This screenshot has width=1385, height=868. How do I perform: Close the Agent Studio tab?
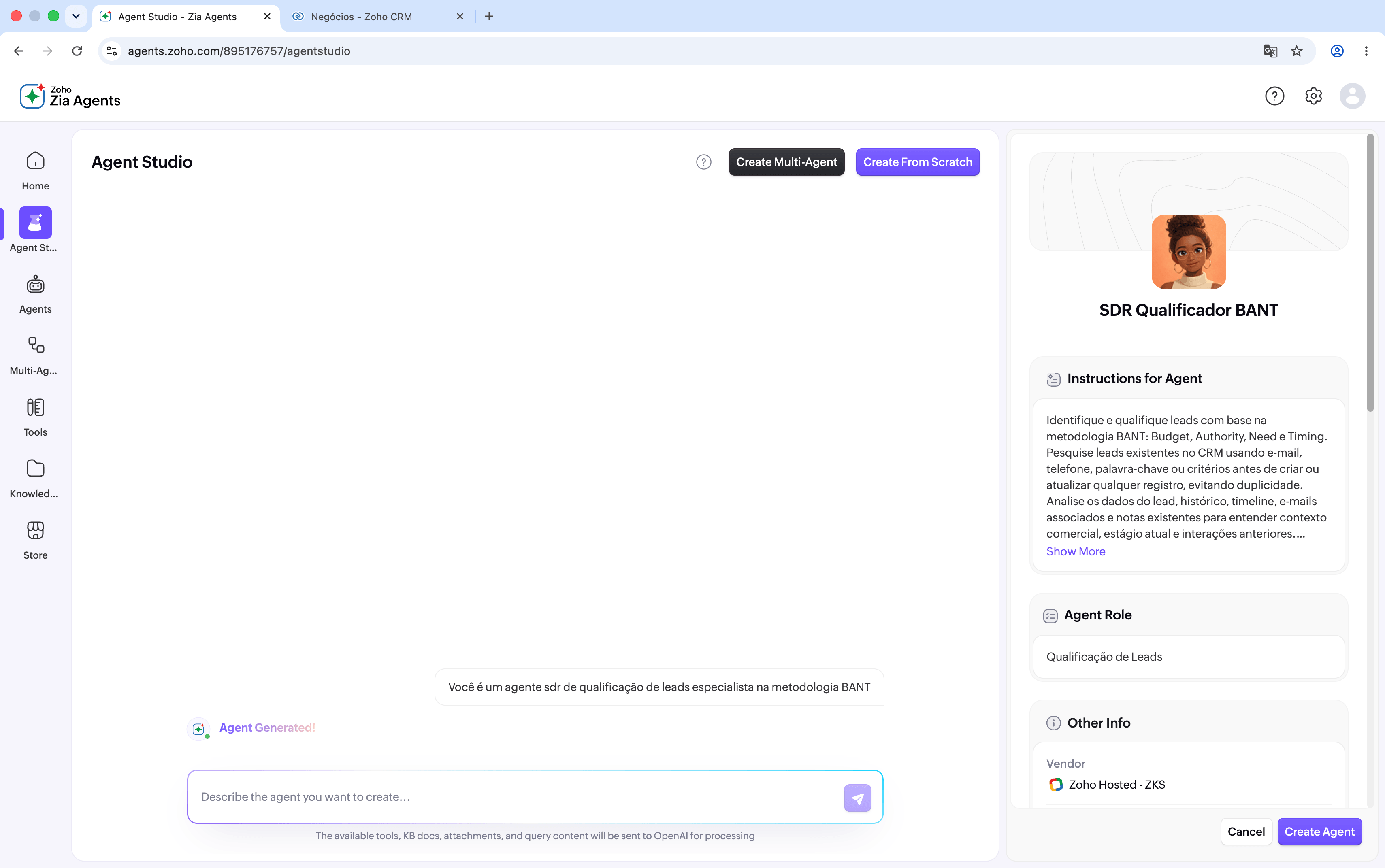point(267,17)
